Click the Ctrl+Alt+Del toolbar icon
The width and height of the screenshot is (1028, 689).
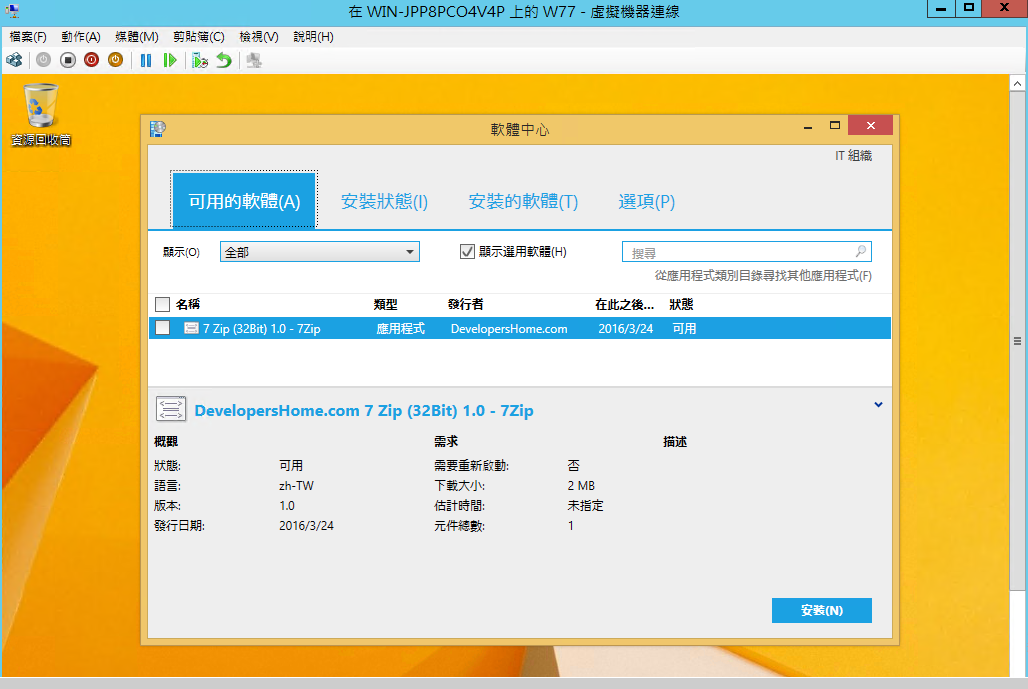(x=14, y=60)
